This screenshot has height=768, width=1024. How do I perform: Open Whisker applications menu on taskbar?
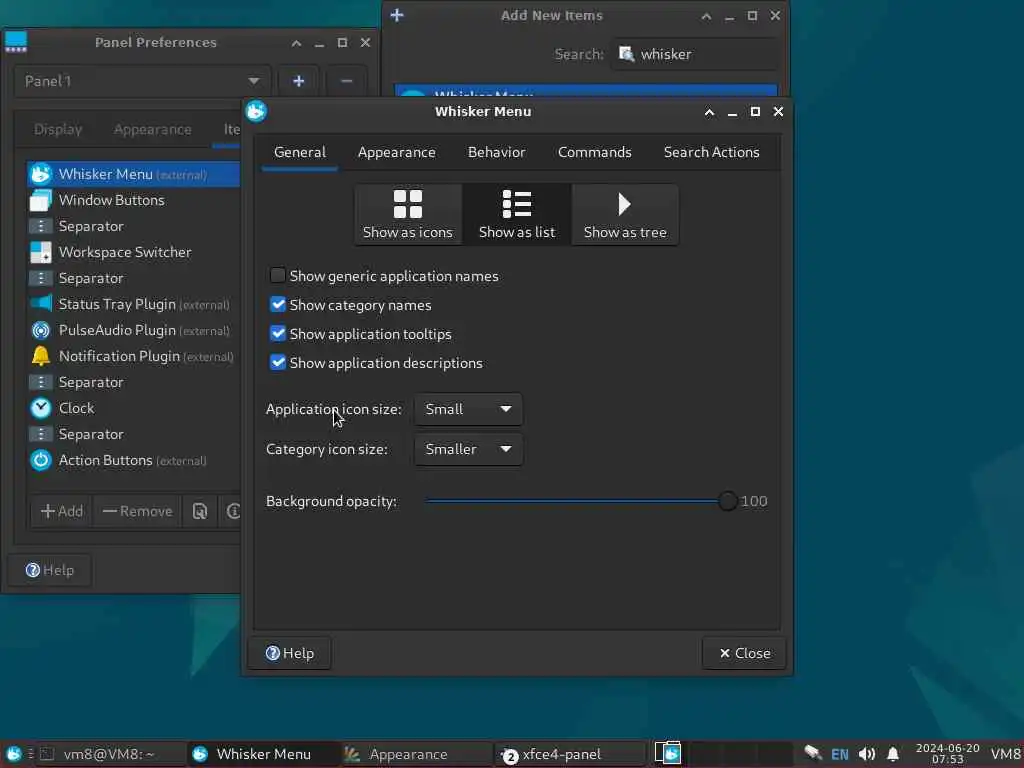click(x=13, y=754)
